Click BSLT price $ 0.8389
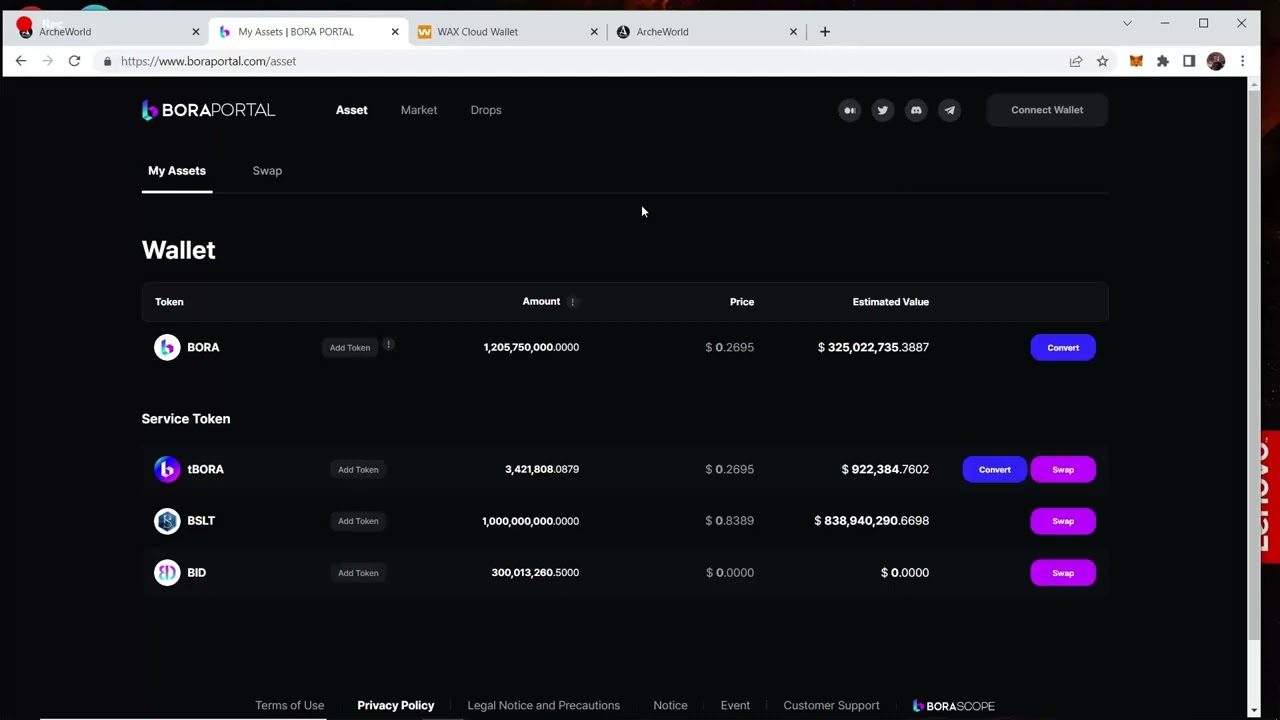This screenshot has width=1280, height=720. (729, 521)
